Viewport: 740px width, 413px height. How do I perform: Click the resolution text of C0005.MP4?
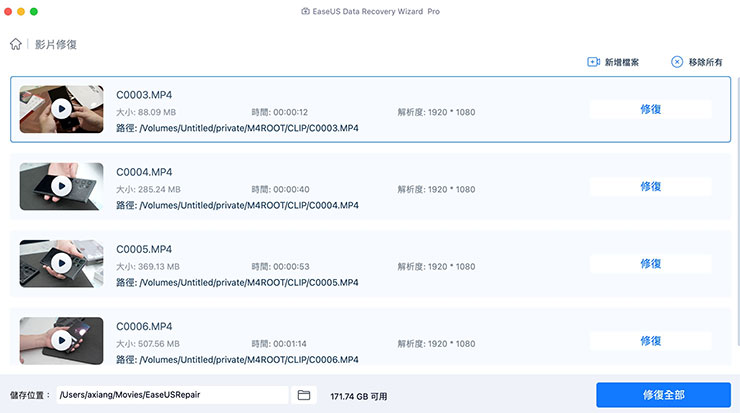pos(436,267)
